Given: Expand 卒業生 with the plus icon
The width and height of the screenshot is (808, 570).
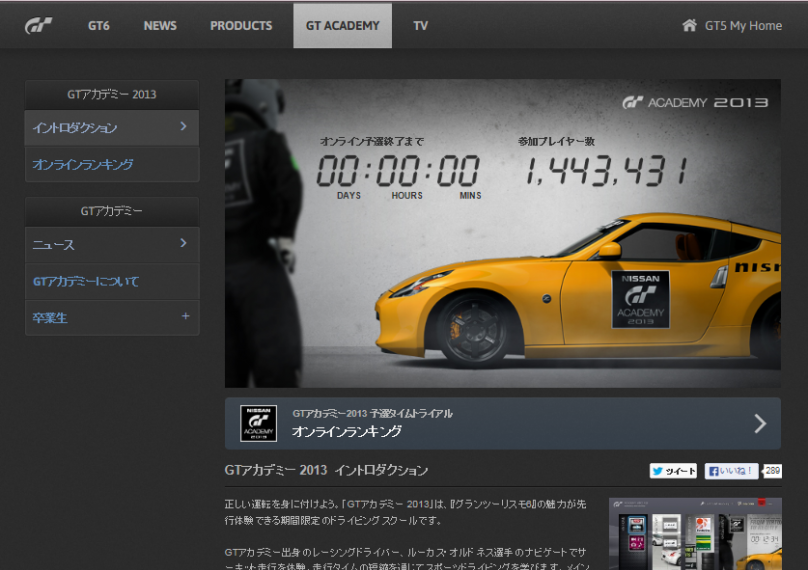Looking at the screenshot, I should click(x=186, y=316).
